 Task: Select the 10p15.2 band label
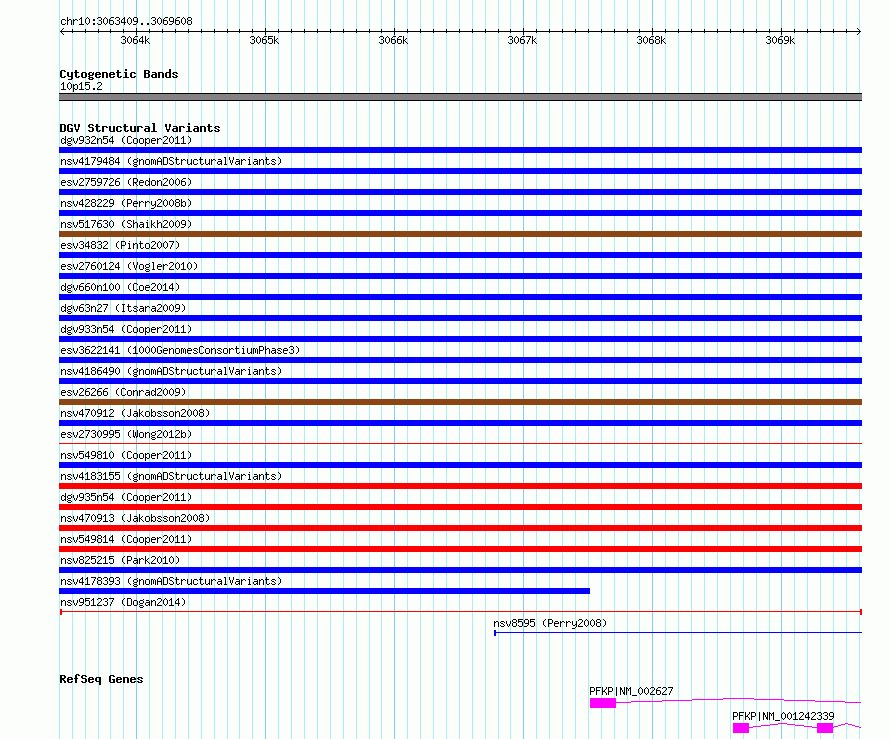coord(81,86)
